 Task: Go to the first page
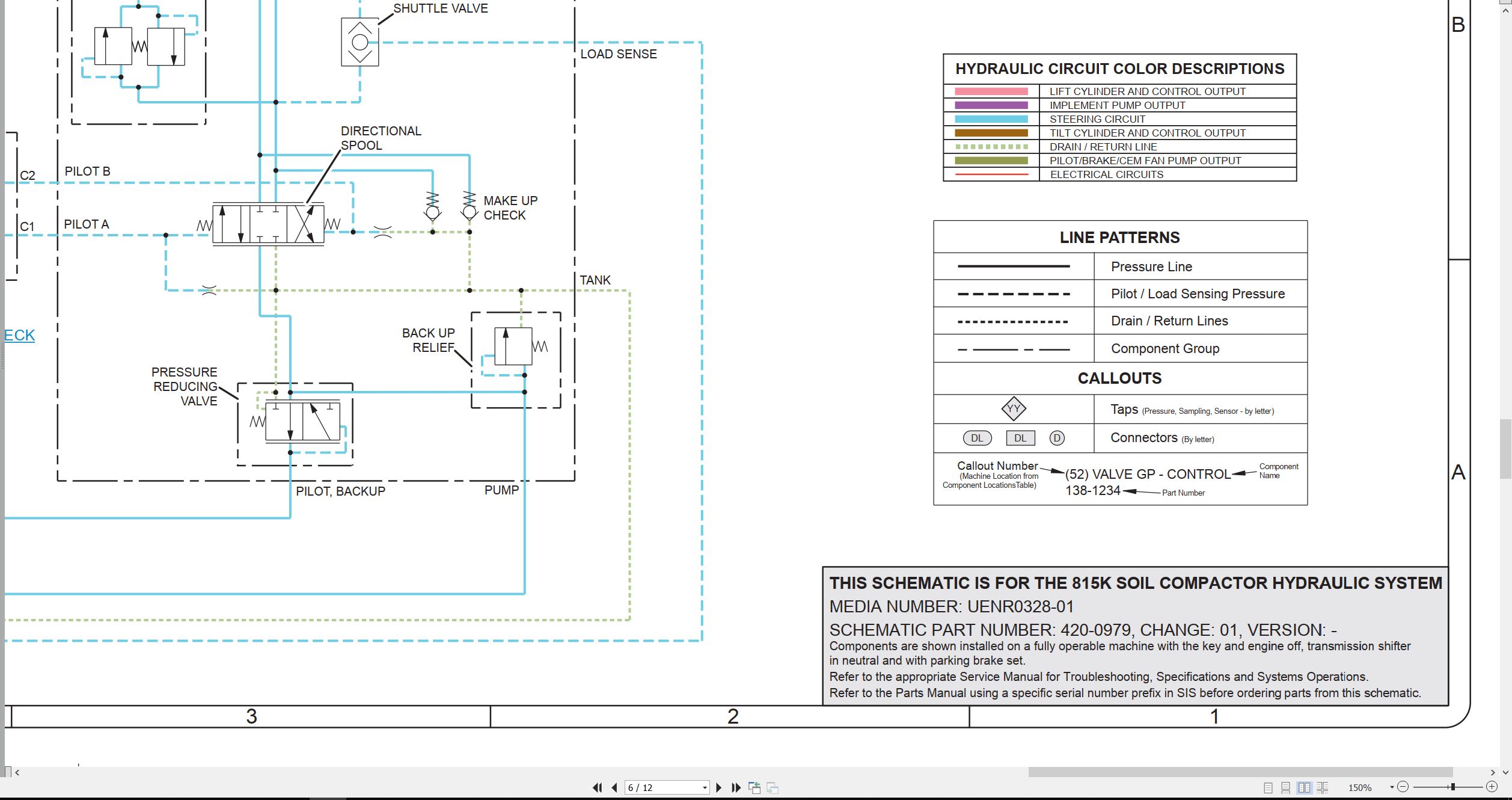[597, 787]
